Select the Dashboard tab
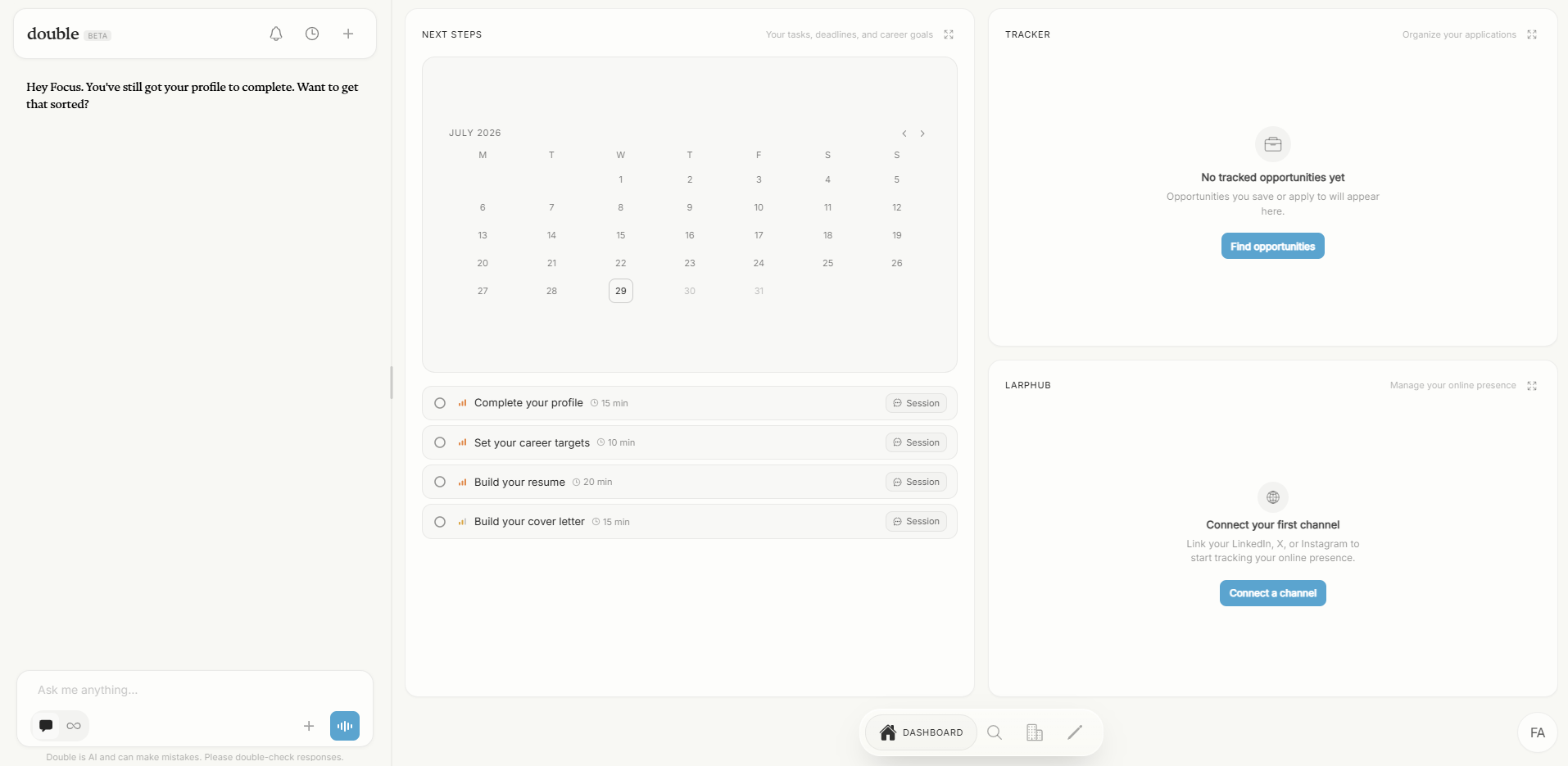Viewport: 1568px width, 766px height. 921,732
